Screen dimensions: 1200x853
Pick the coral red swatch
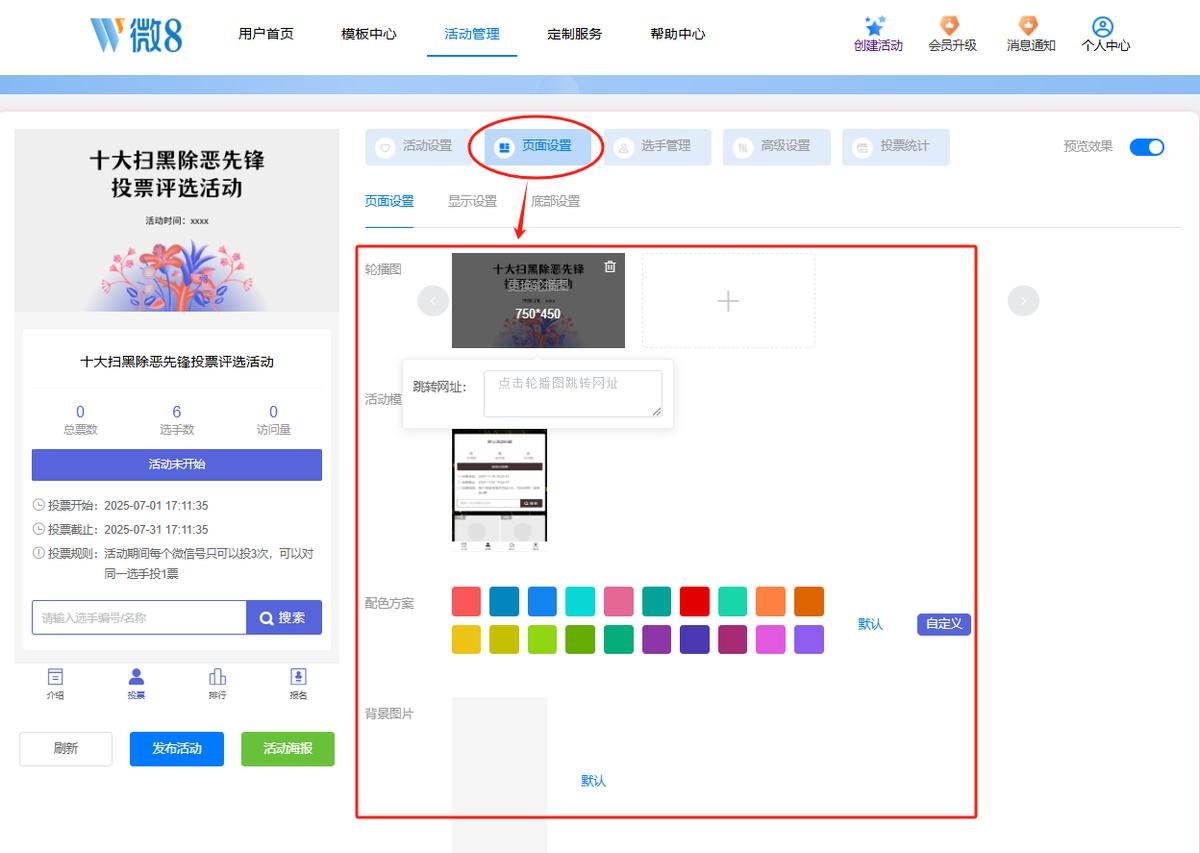467,602
